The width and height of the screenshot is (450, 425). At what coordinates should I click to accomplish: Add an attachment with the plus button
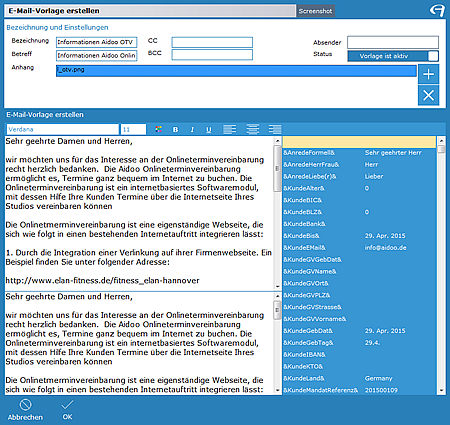point(428,74)
